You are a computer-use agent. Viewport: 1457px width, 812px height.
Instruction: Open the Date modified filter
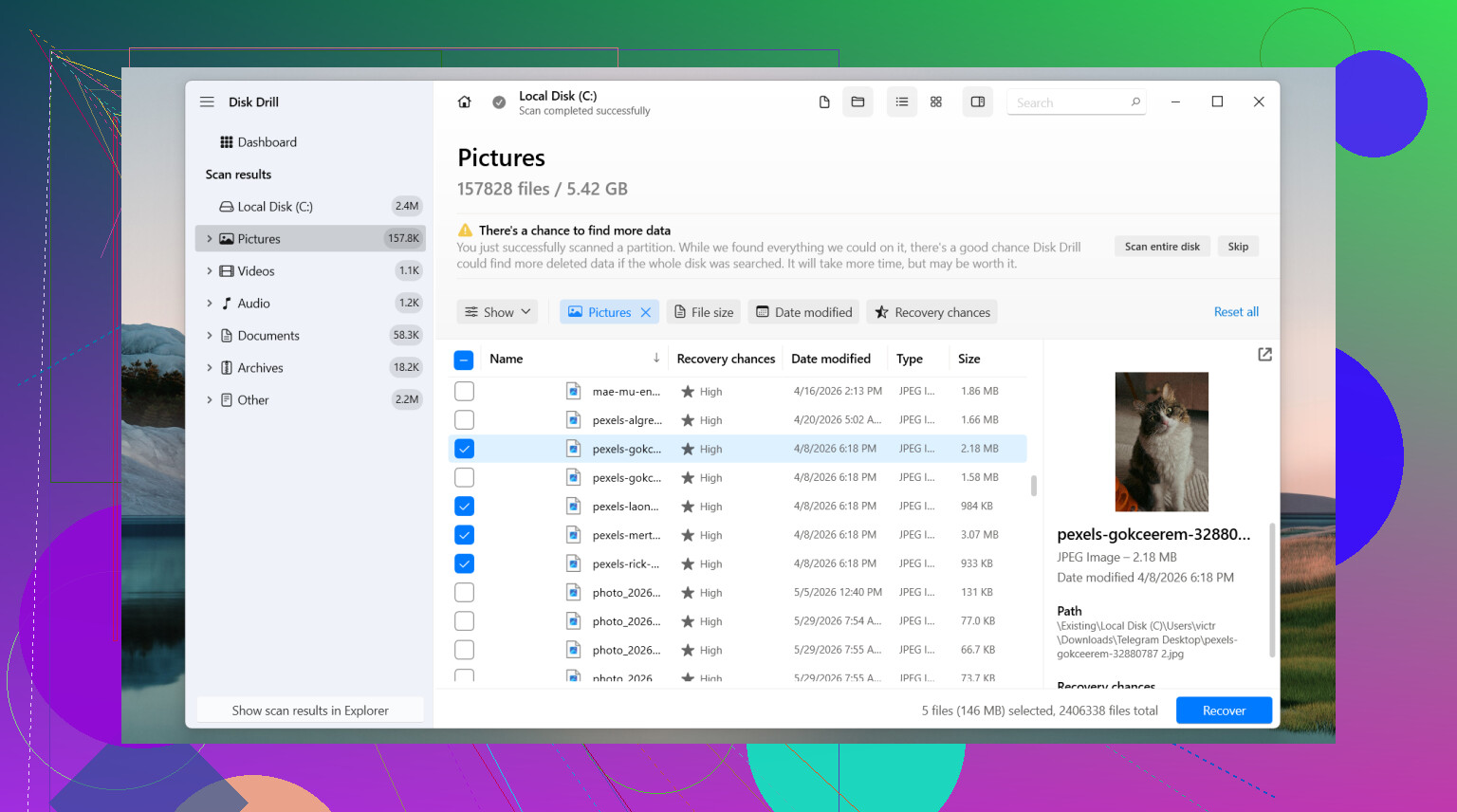click(x=803, y=312)
